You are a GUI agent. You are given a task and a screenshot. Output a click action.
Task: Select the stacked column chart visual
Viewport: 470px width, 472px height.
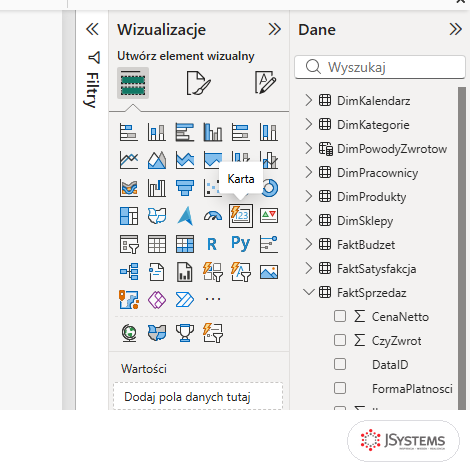(157, 132)
